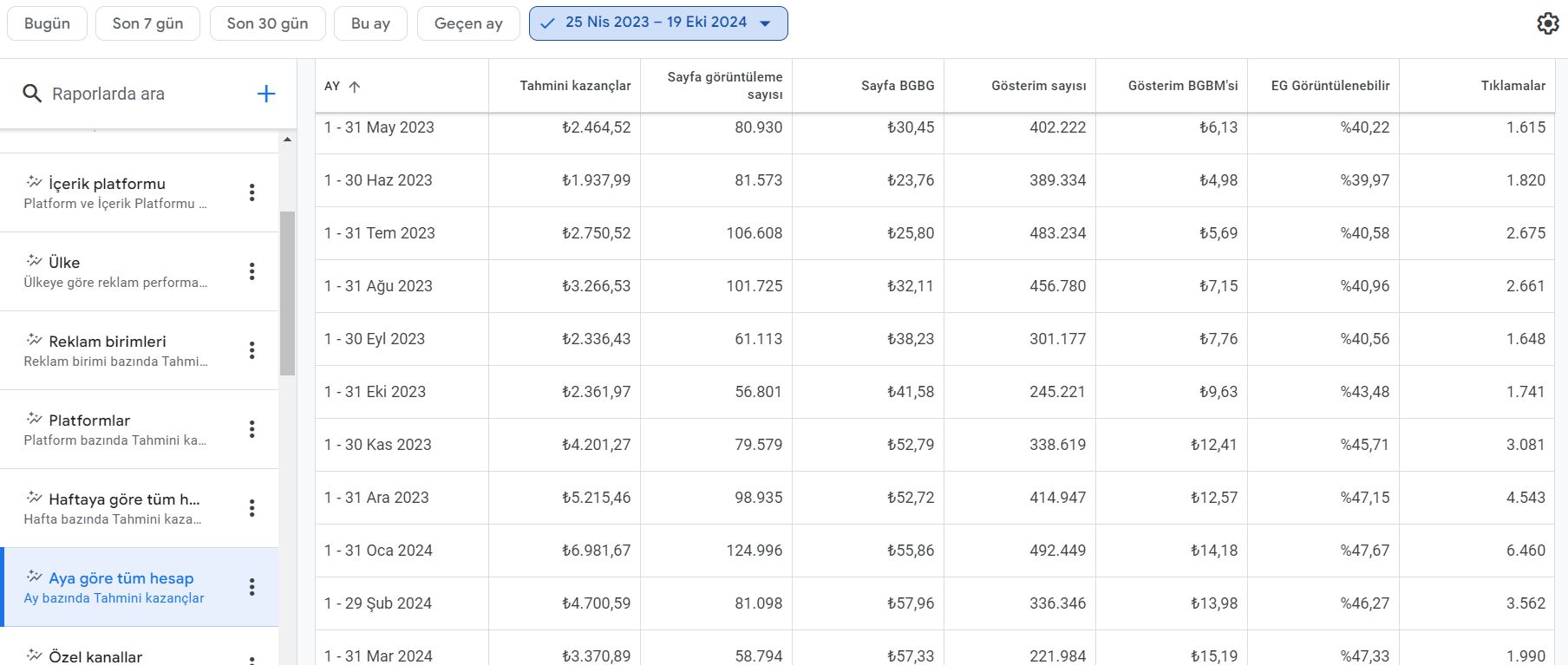Open the Ülke report
1568x665 pixels.
(117, 271)
